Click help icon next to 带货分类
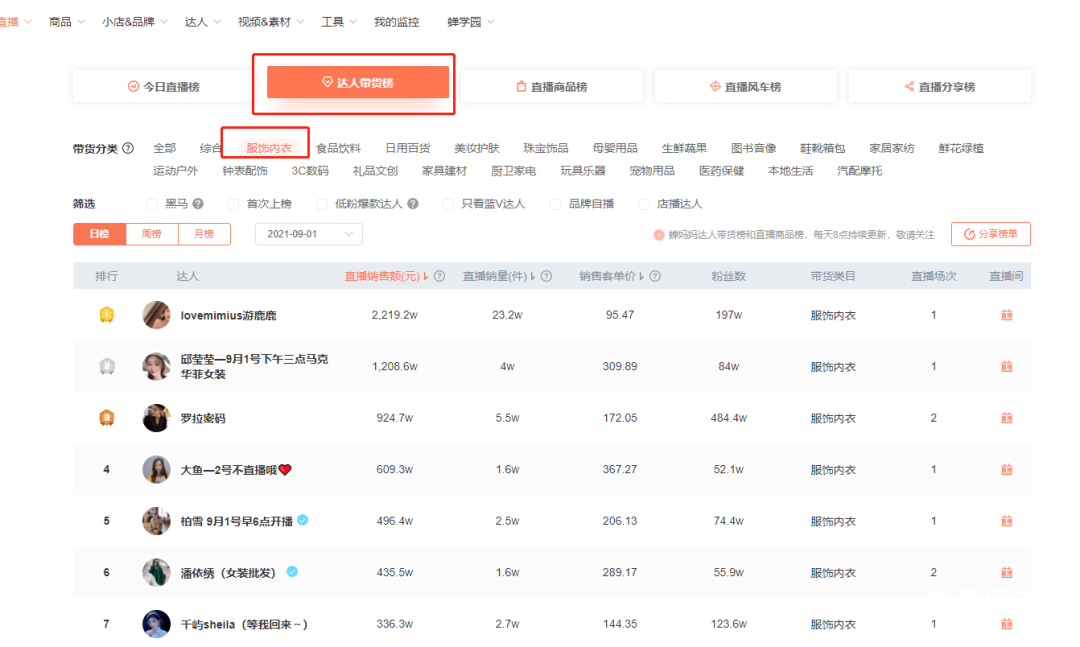The height and width of the screenshot is (647, 1080). [128, 149]
